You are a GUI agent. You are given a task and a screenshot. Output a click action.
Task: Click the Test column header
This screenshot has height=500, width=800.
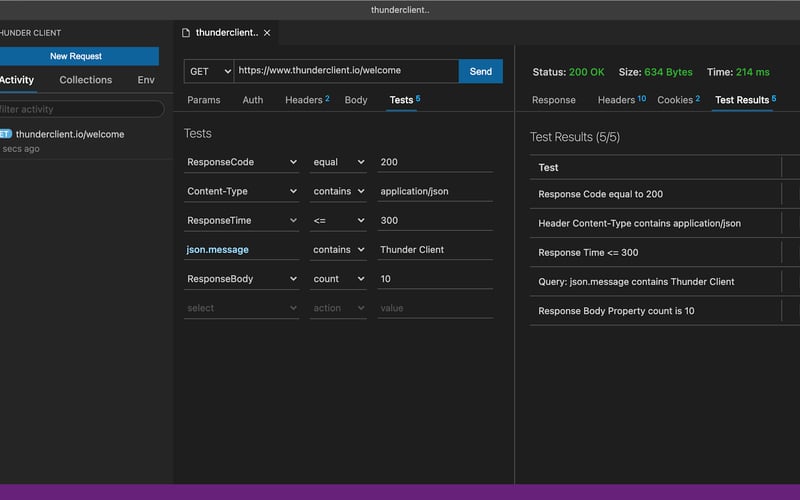coord(548,167)
